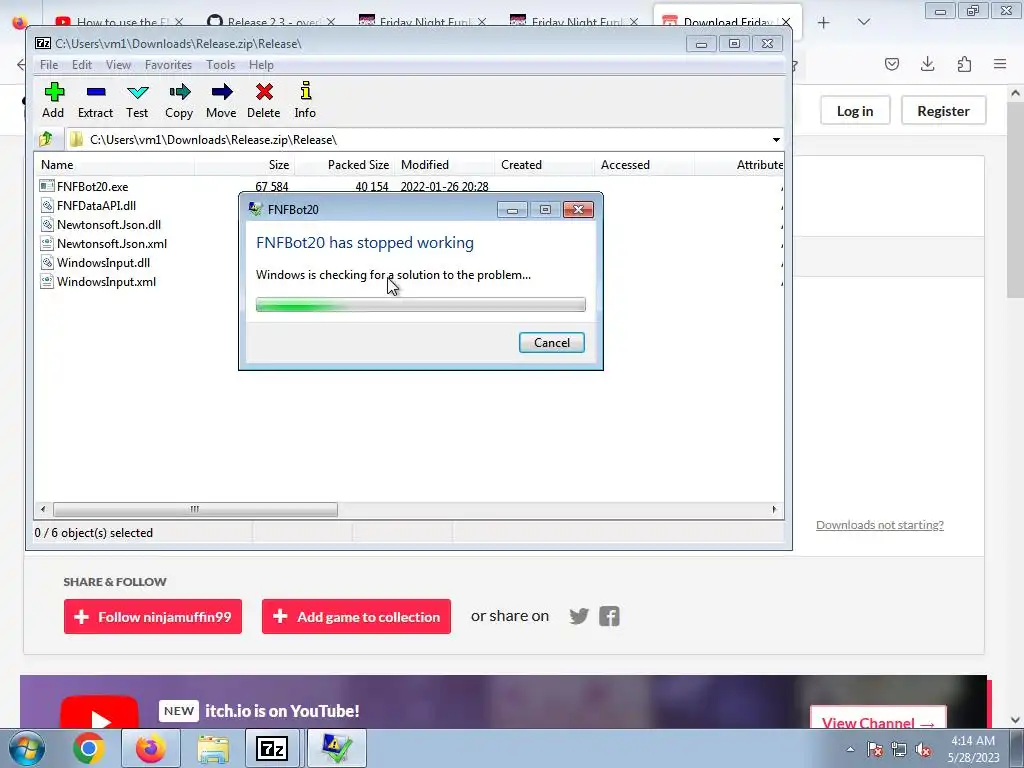This screenshot has height=768, width=1024.
Task: Open the File menu
Action: tap(49, 65)
